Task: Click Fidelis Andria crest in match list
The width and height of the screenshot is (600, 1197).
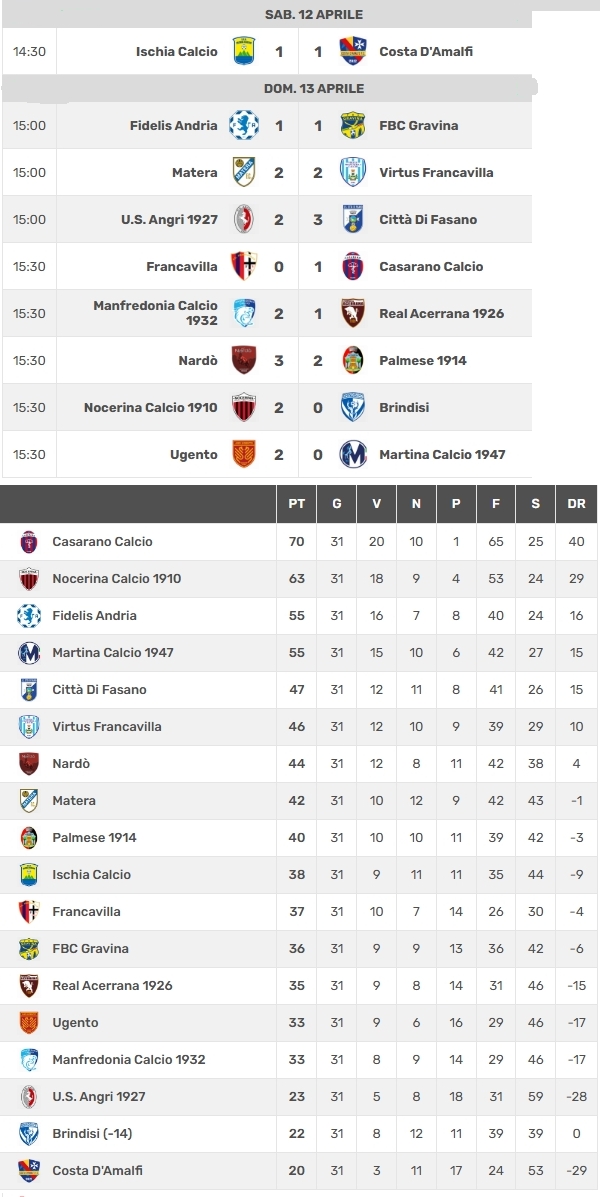Action: (244, 125)
